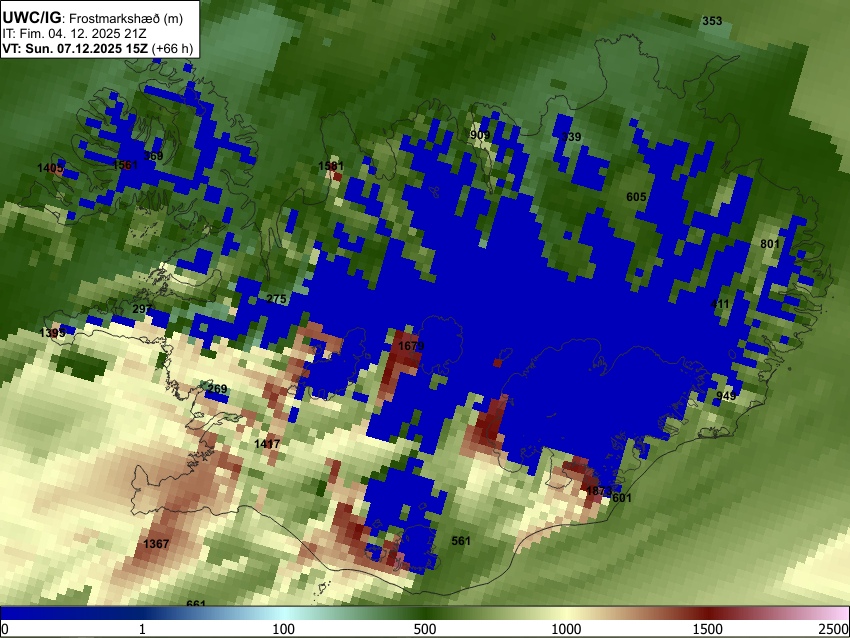The height and width of the screenshot is (638, 850).
Task: Click the map value label 561
Action: (461, 540)
